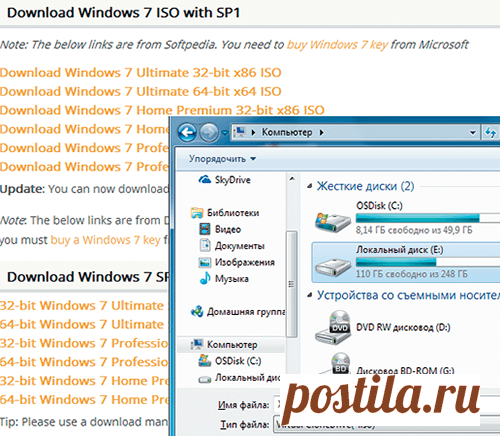This screenshot has height=436, width=500.
Task: Click the scroll up arrow of navigation pane
Action: tap(292, 179)
